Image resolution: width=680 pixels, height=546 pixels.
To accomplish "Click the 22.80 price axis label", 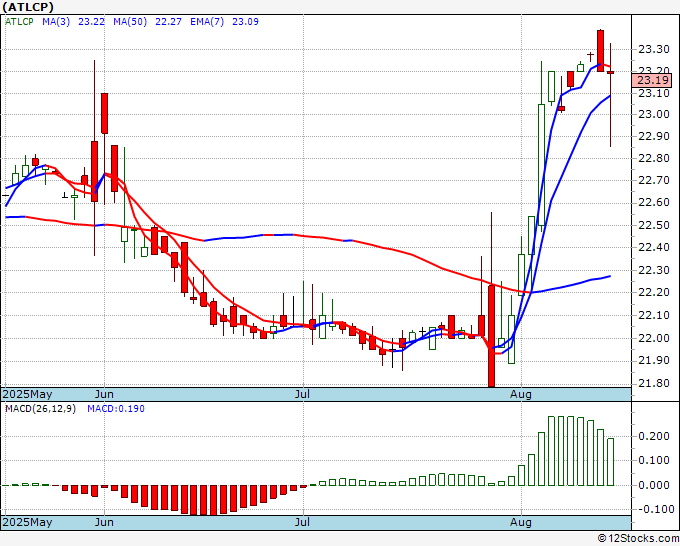I will tap(654, 158).
